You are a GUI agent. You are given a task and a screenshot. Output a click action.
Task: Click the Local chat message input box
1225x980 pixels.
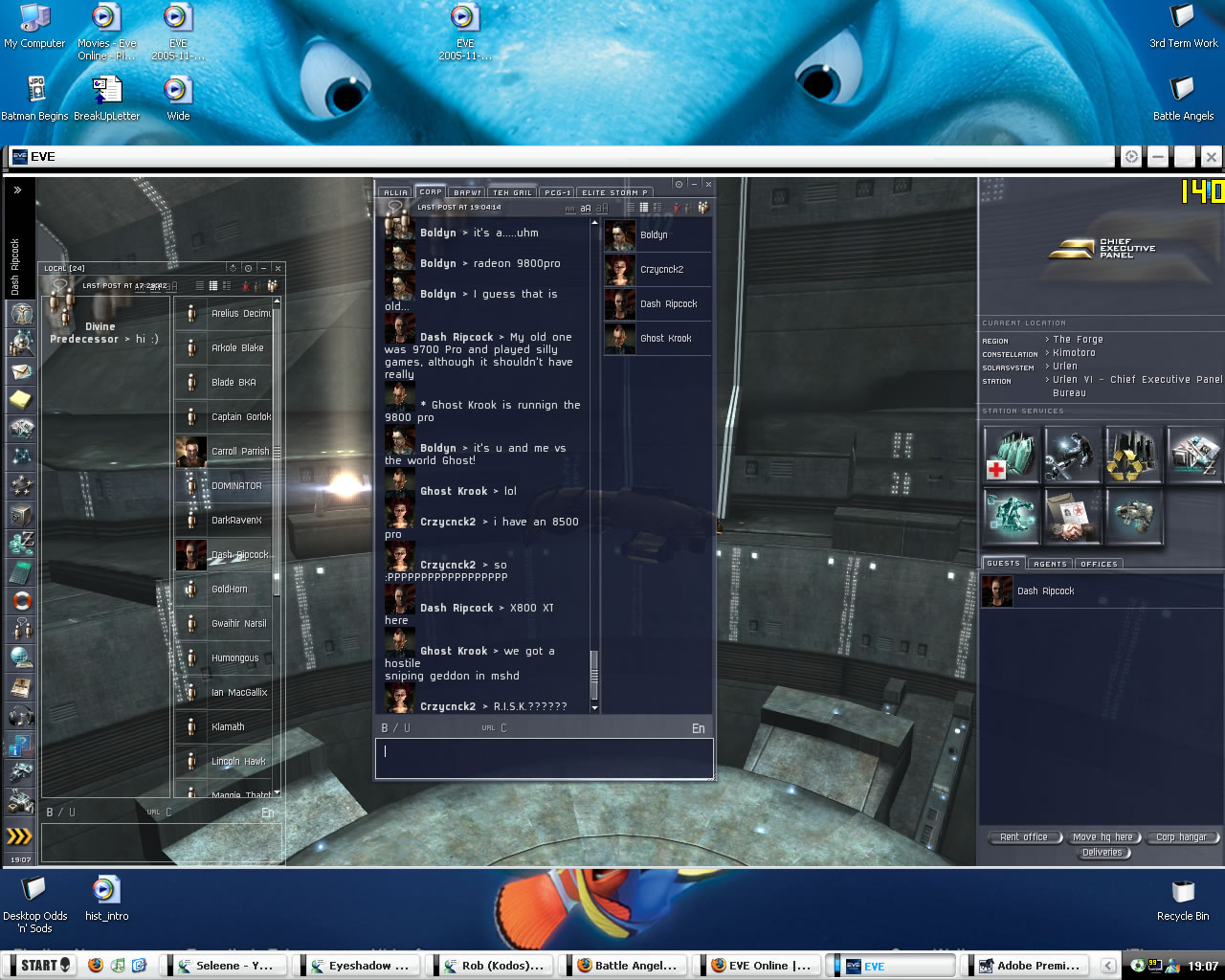162,842
